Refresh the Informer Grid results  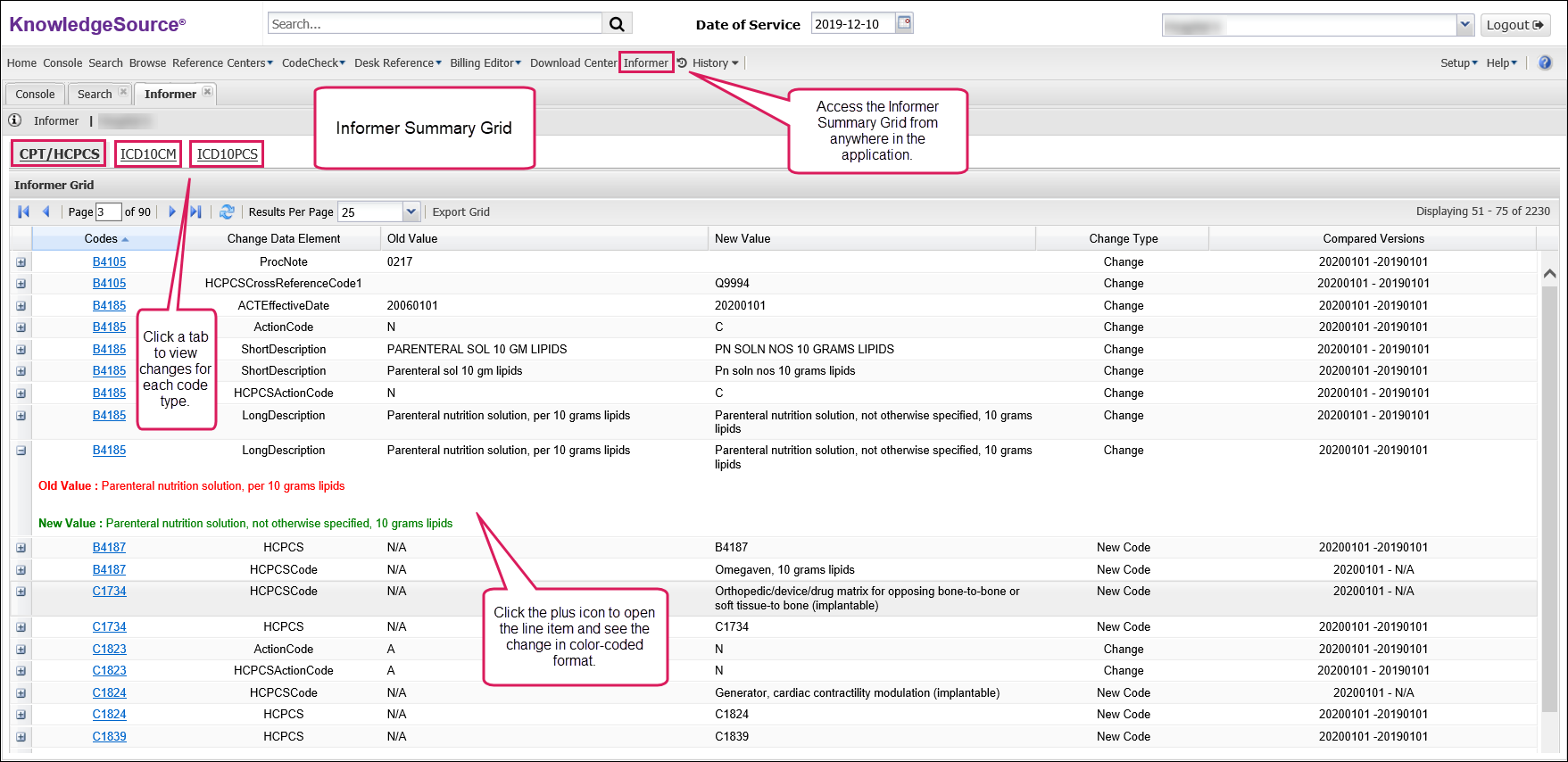(x=227, y=211)
